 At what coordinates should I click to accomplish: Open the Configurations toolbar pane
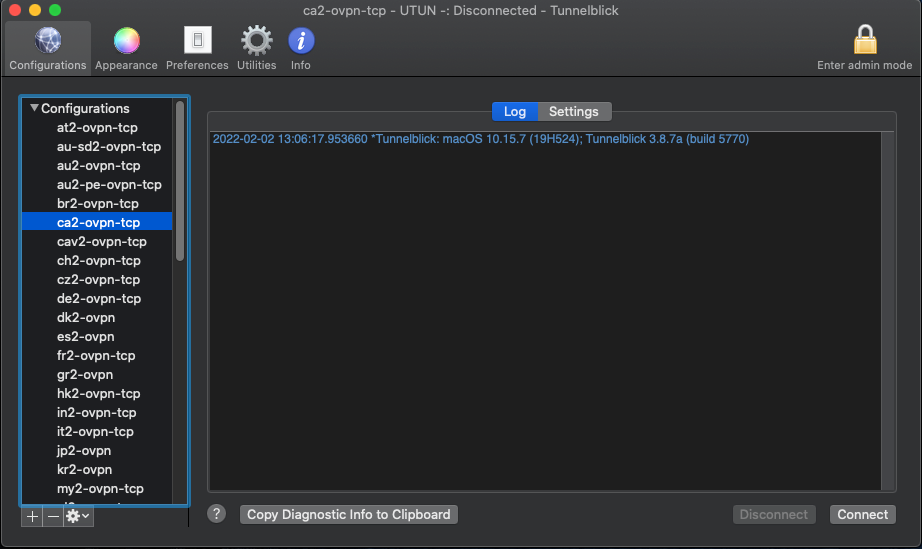pyautogui.click(x=48, y=49)
